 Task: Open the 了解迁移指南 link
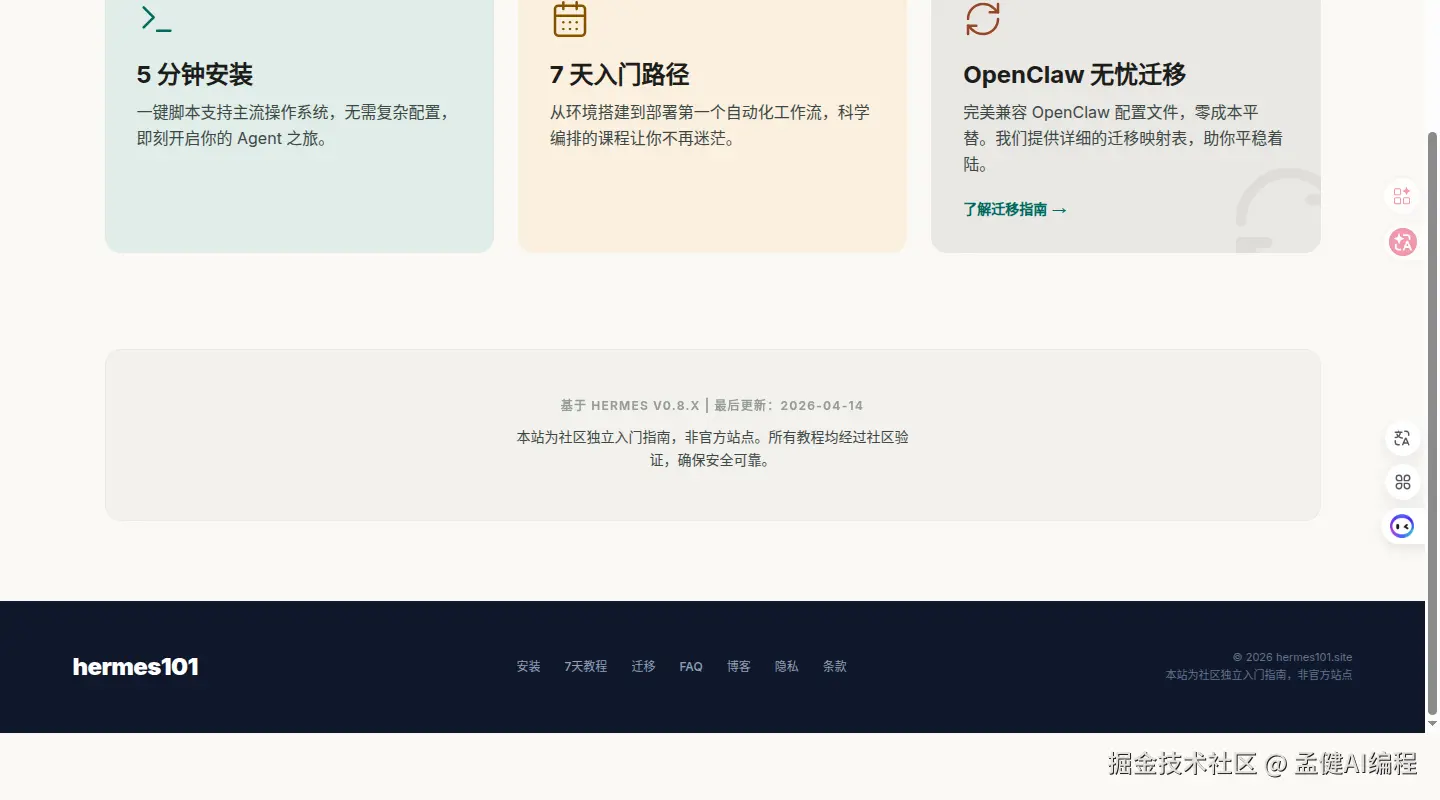[1014, 209]
